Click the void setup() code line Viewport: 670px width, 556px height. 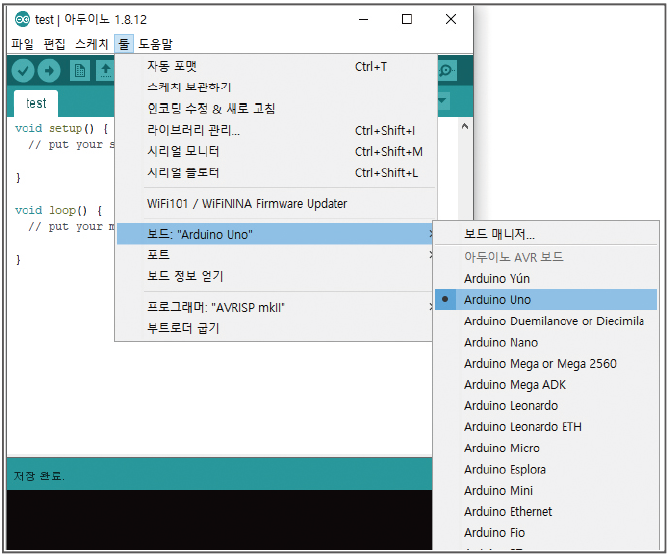62,128
